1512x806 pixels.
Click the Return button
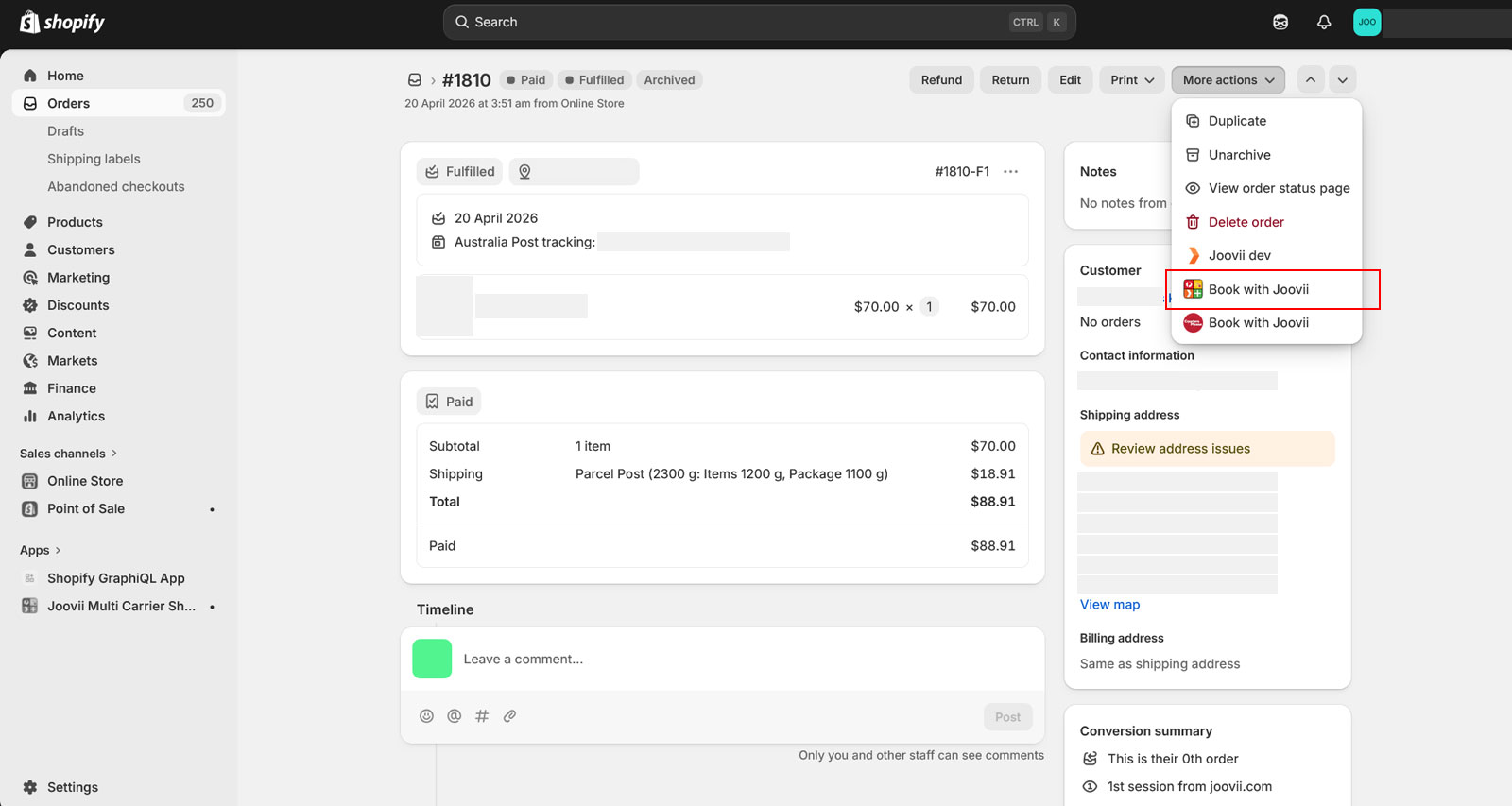[1010, 80]
